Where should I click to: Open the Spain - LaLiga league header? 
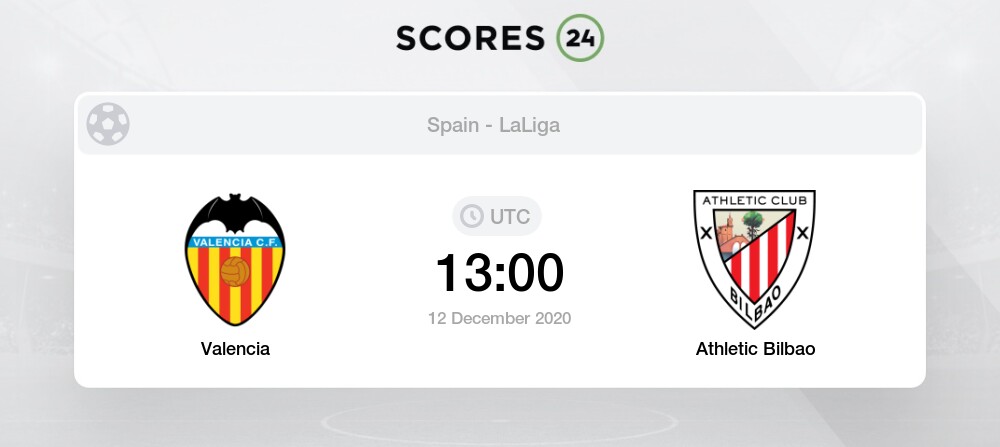coord(494,125)
